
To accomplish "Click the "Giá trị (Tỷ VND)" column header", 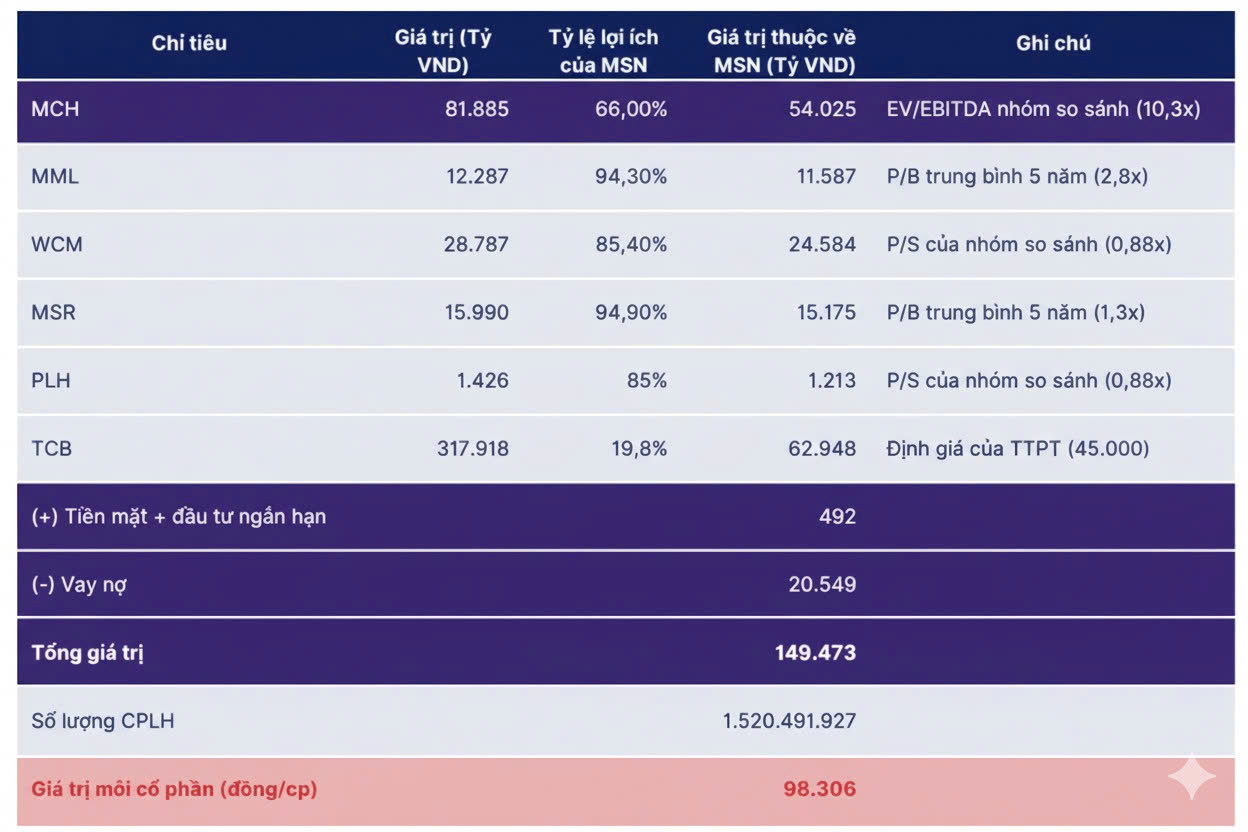I will (443, 52).
